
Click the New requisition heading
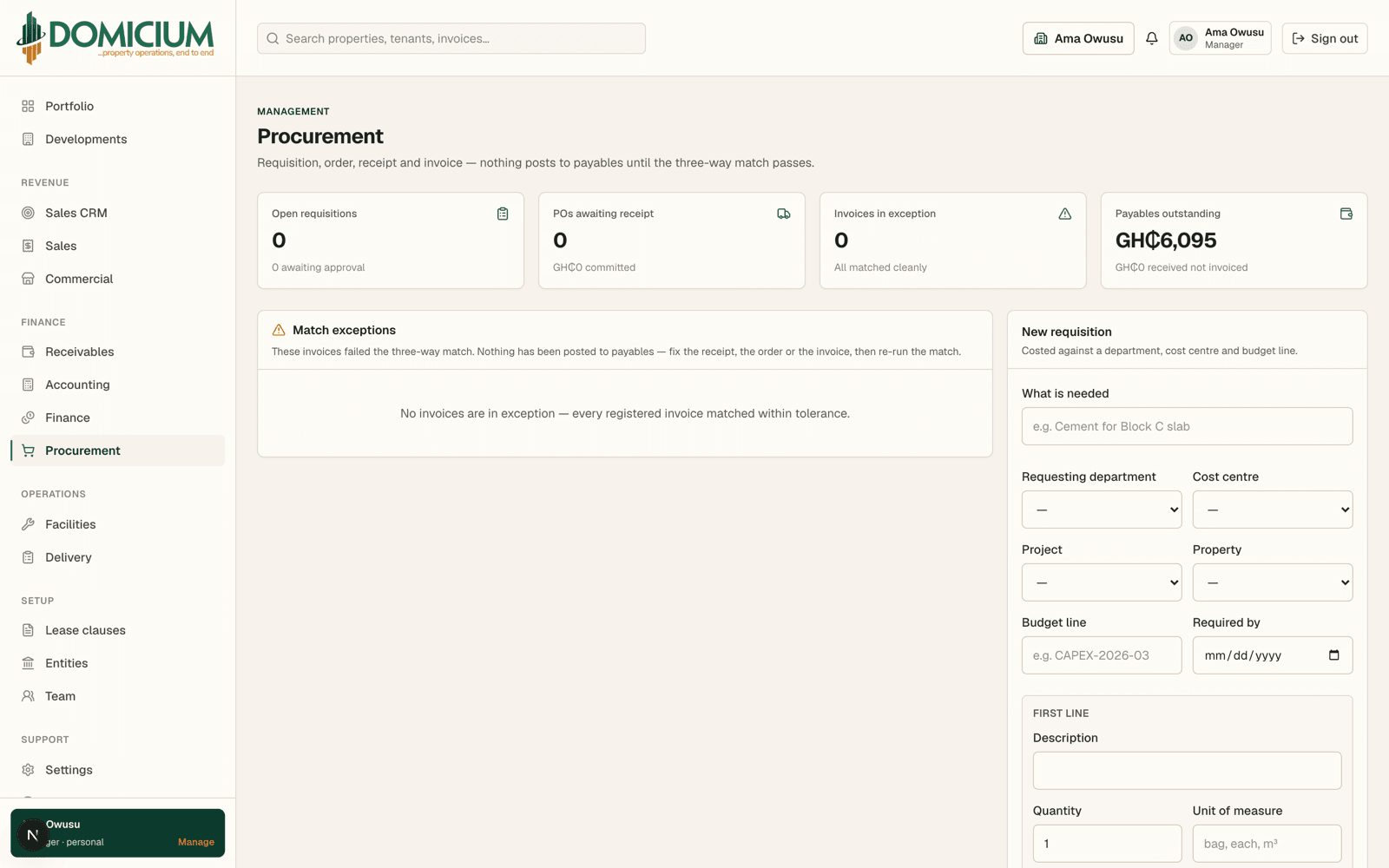[x=1067, y=332]
